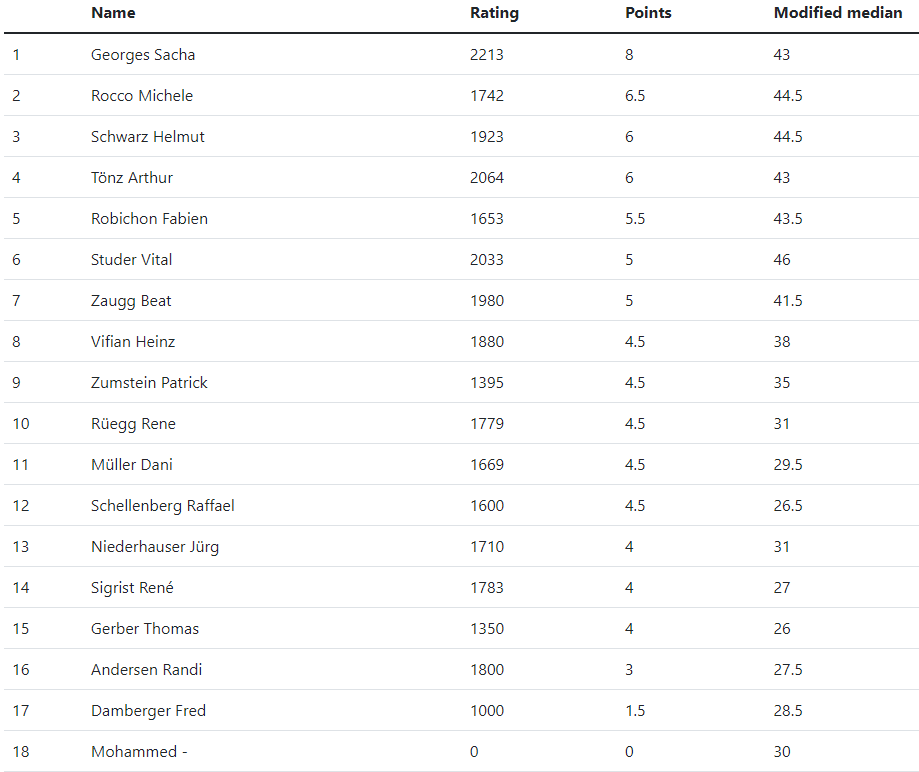This screenshot has height=772, width=919.
Task: Click Andersen Randi's rating 1800
Action: click(487, 669)
